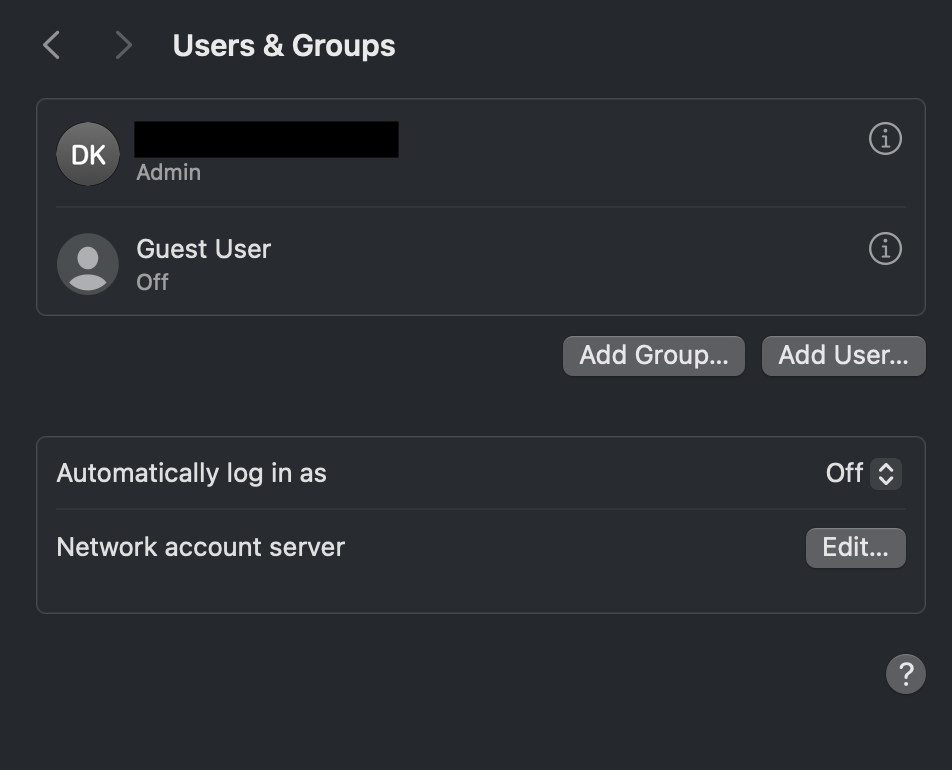Click the Off status under Guest User
The height and width of the screenshot is (770, 952).
[x=152, y=282]
